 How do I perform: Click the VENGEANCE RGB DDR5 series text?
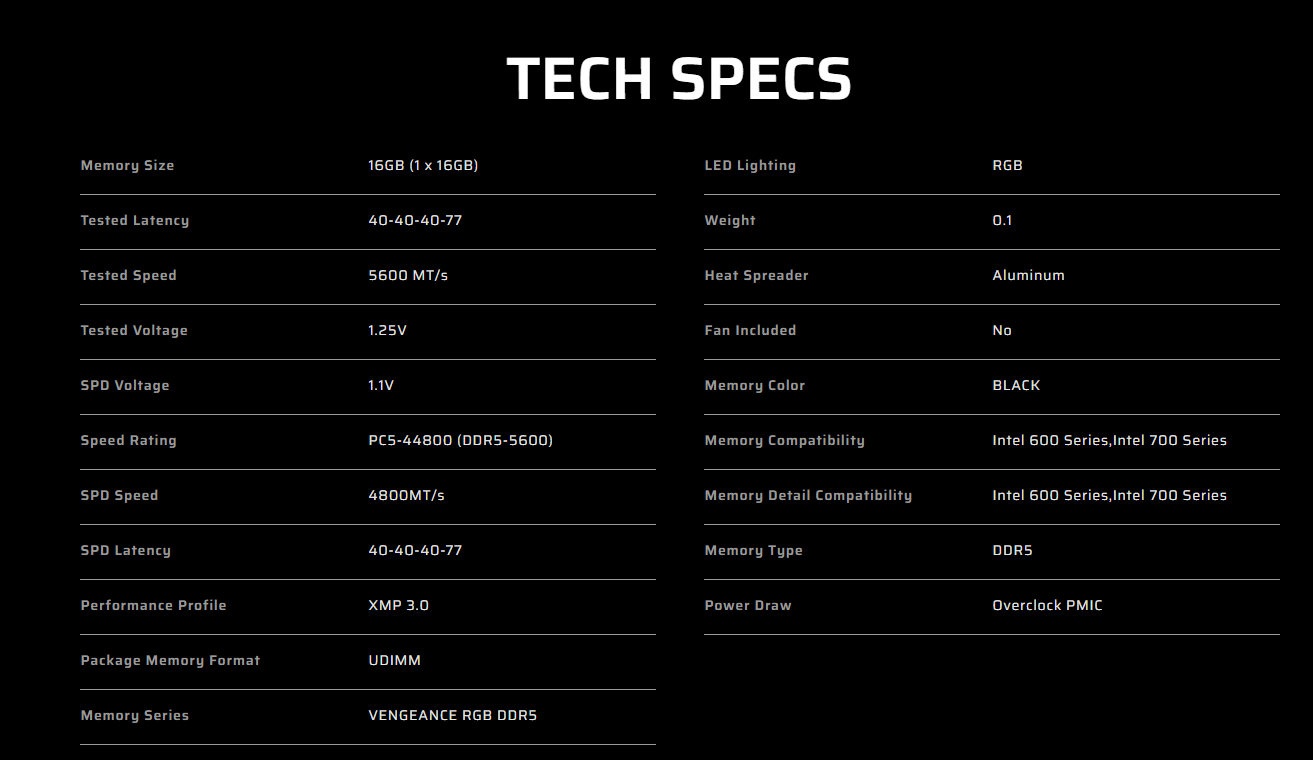click(452, 715)
